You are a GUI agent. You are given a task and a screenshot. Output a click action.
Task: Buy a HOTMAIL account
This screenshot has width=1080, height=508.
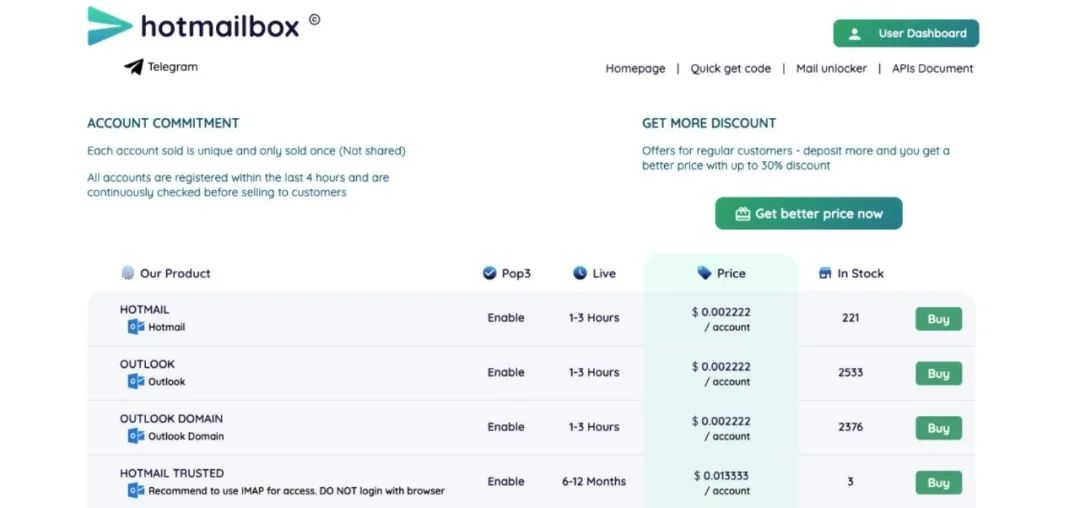click(938, 319)
